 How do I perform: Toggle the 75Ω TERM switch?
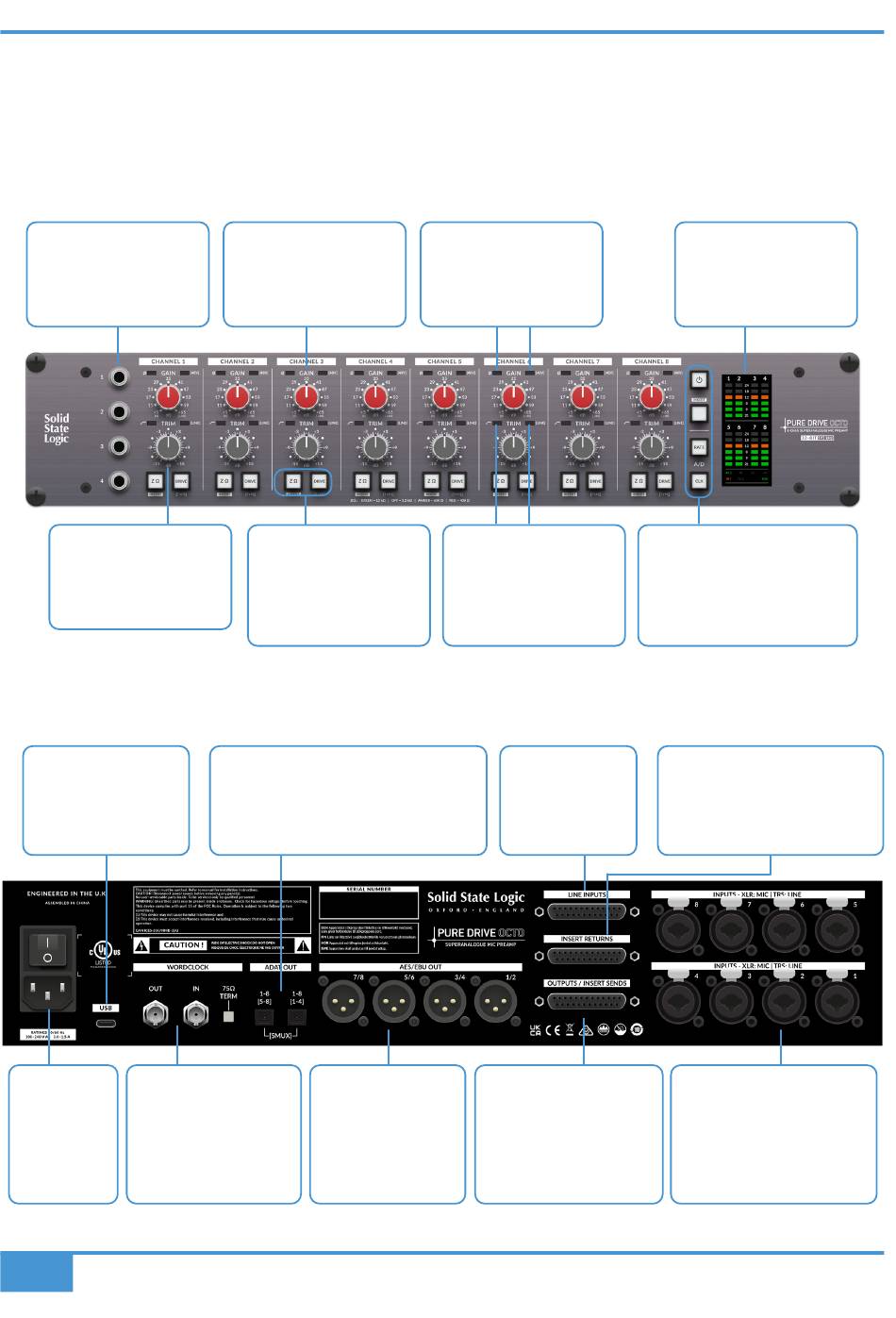(227, 1017)
